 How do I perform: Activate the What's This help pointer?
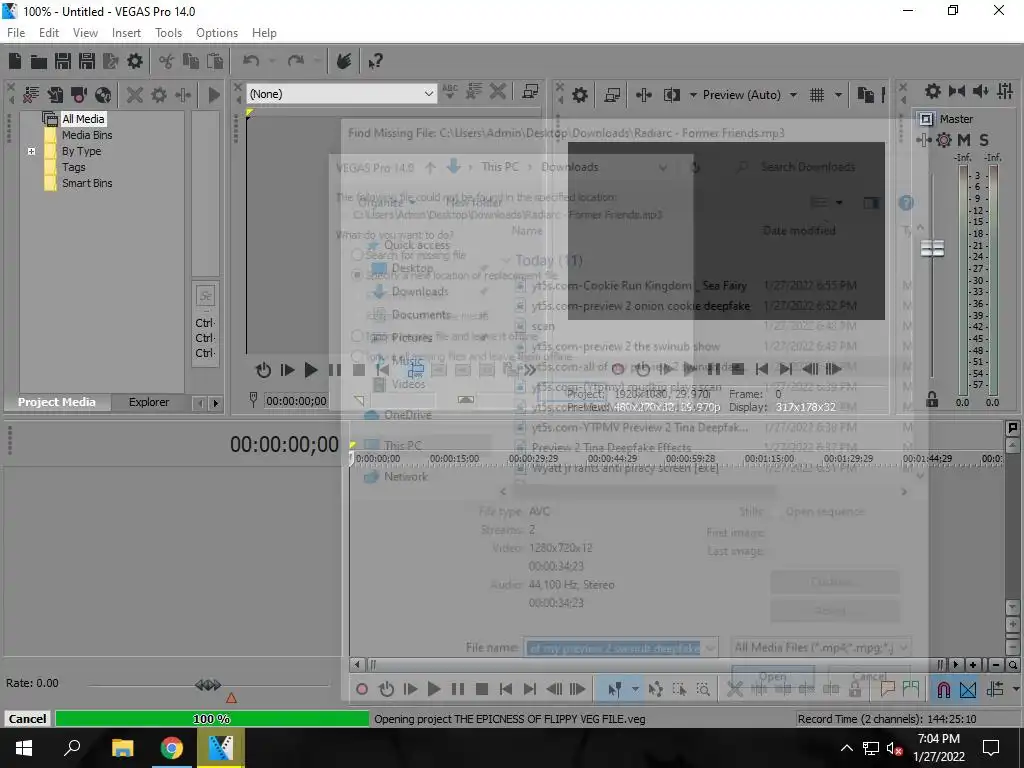tap(376, 61)
